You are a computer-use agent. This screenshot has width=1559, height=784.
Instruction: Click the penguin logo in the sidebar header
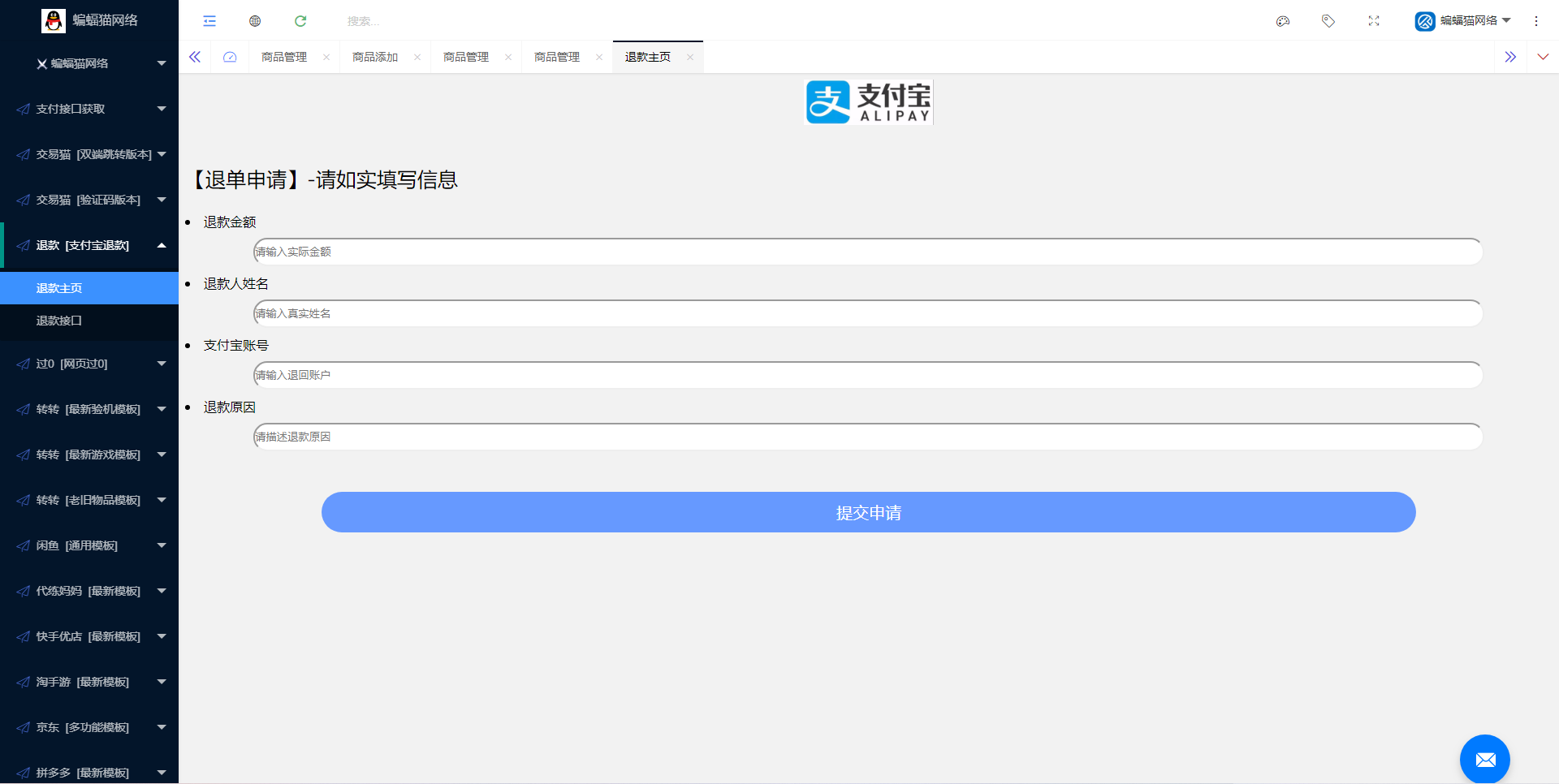click(x=54, y=21)
